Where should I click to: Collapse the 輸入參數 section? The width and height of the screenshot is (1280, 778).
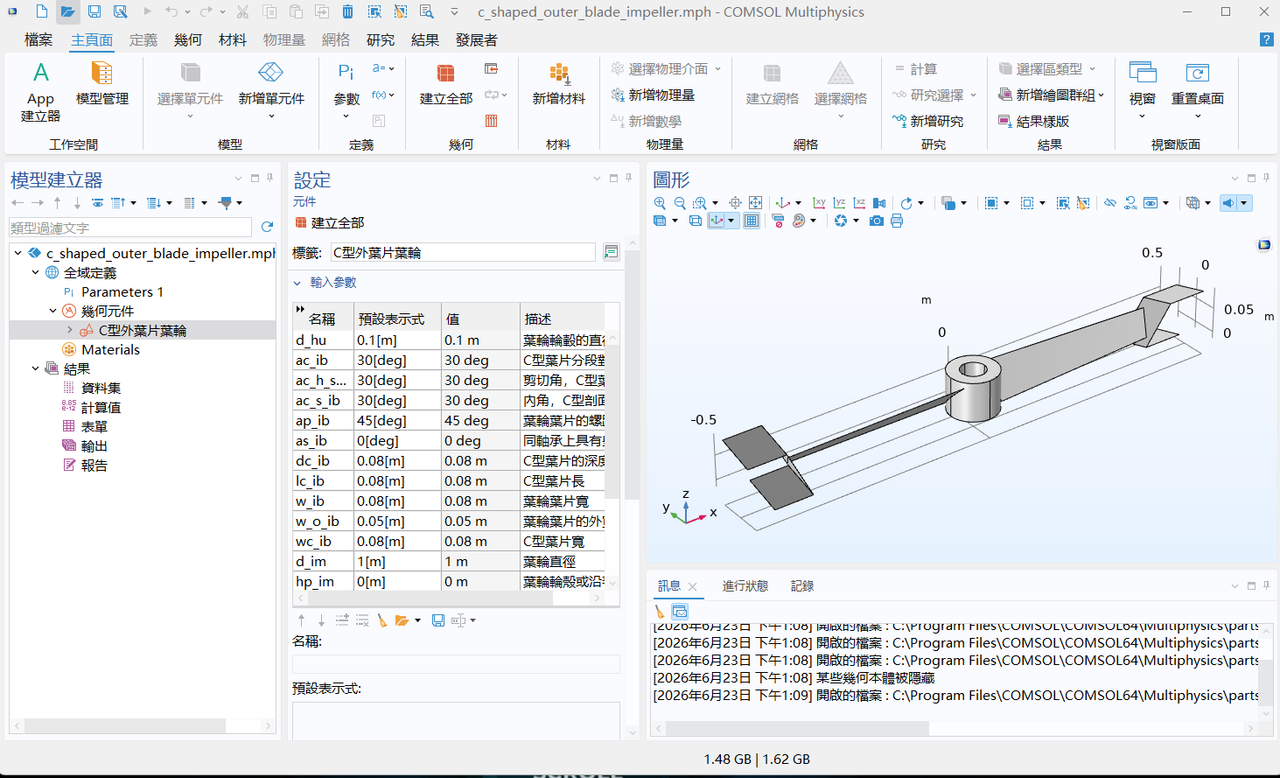298,283
